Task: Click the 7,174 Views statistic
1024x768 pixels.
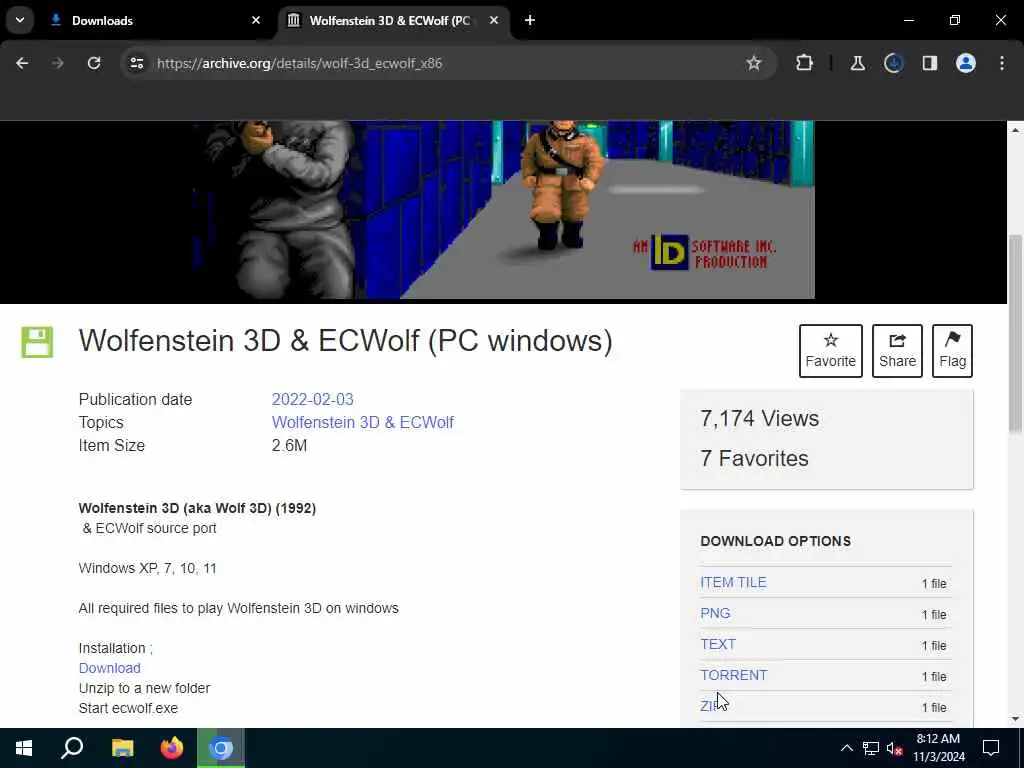Action: click(x=759, y=419)
